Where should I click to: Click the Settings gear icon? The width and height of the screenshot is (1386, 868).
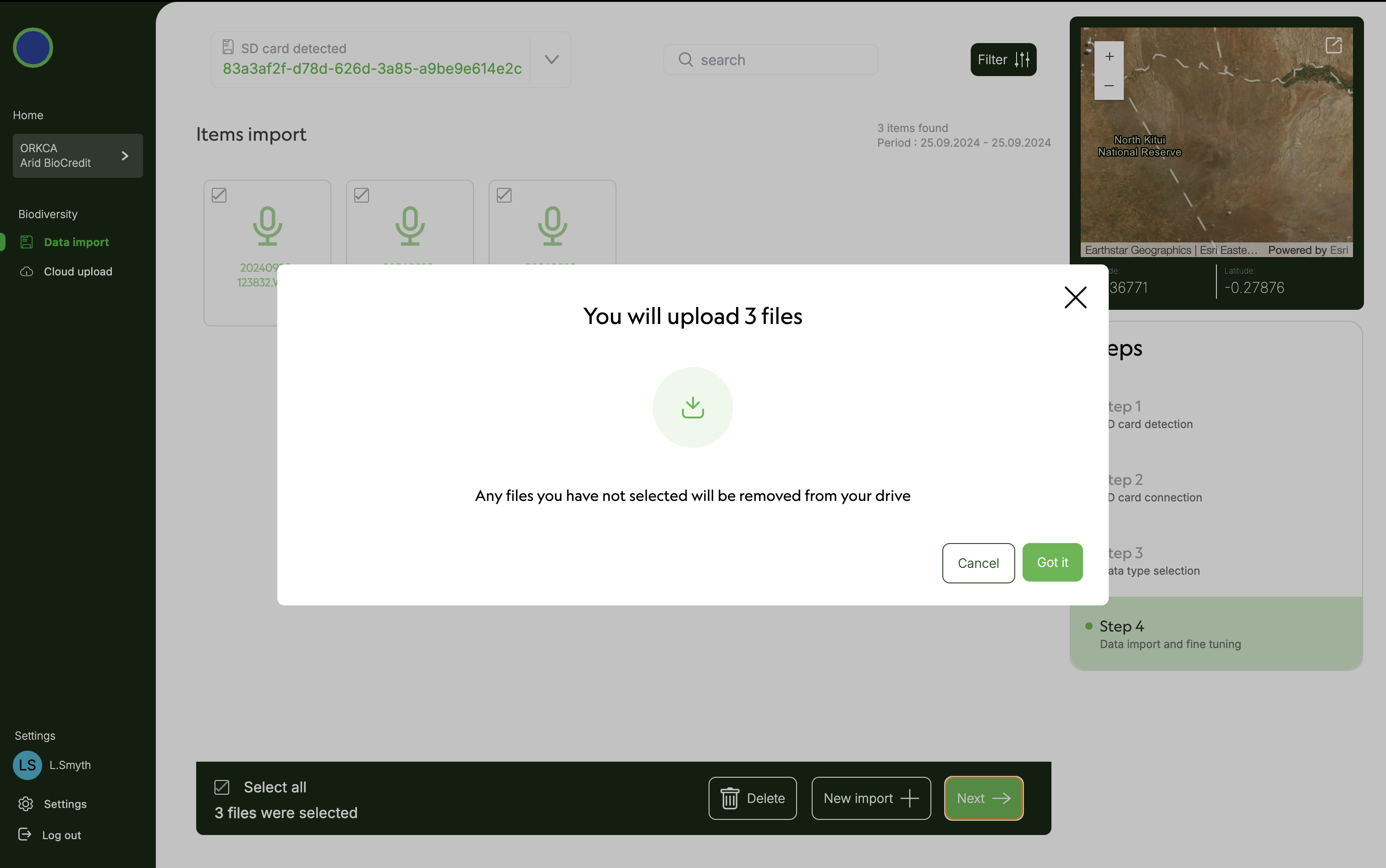(25, 804)
